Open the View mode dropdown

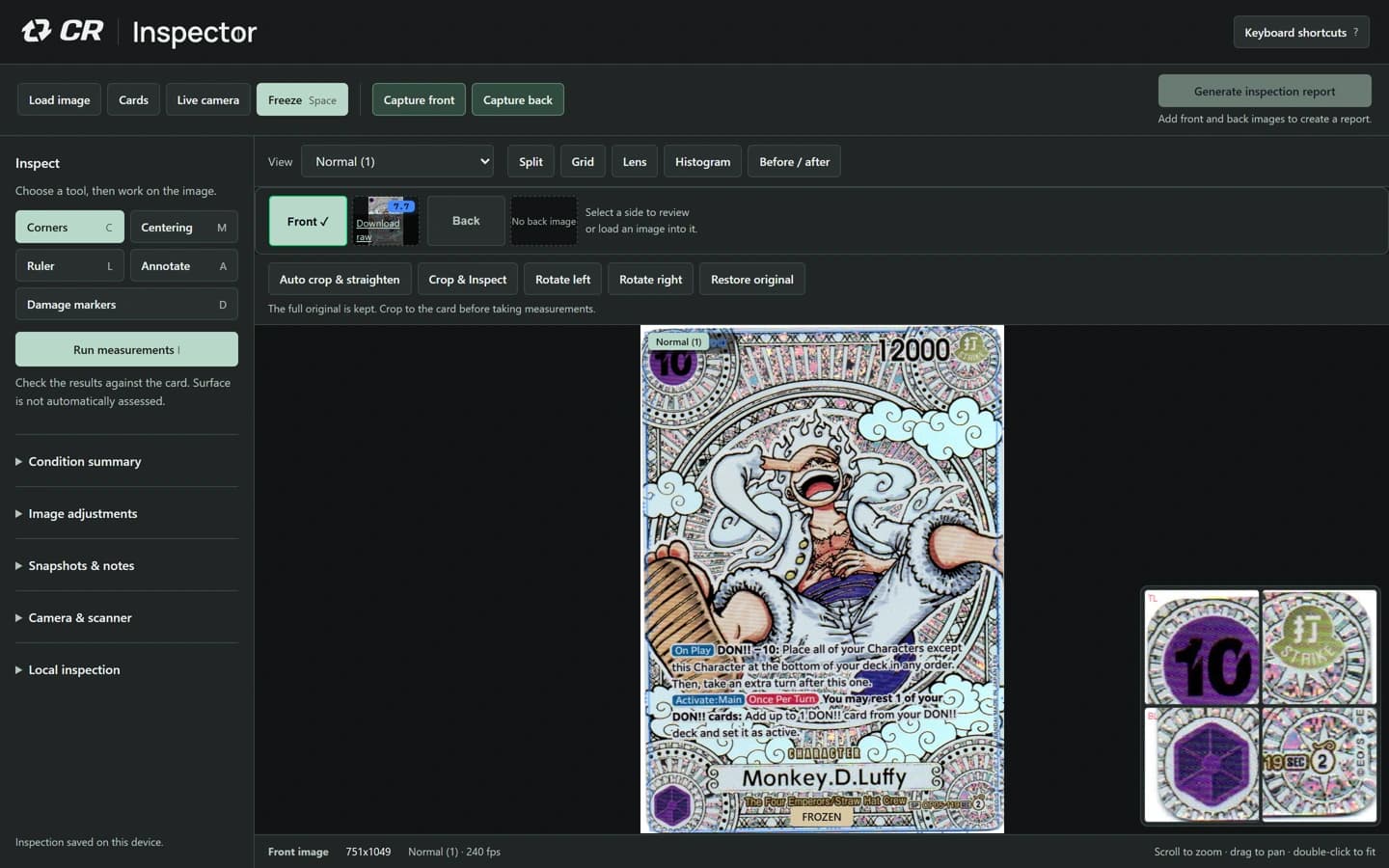(x=397, y=161)
